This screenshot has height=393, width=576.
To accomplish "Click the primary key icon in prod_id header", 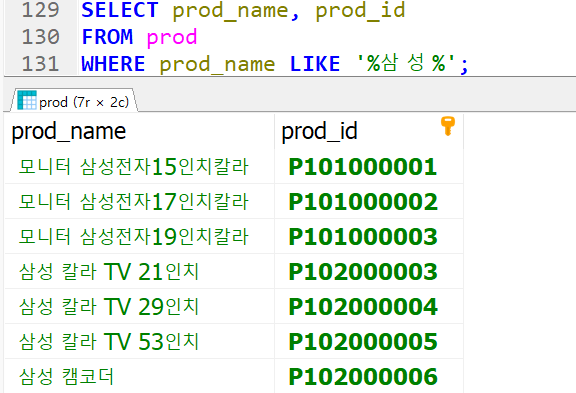I will 448,126.
